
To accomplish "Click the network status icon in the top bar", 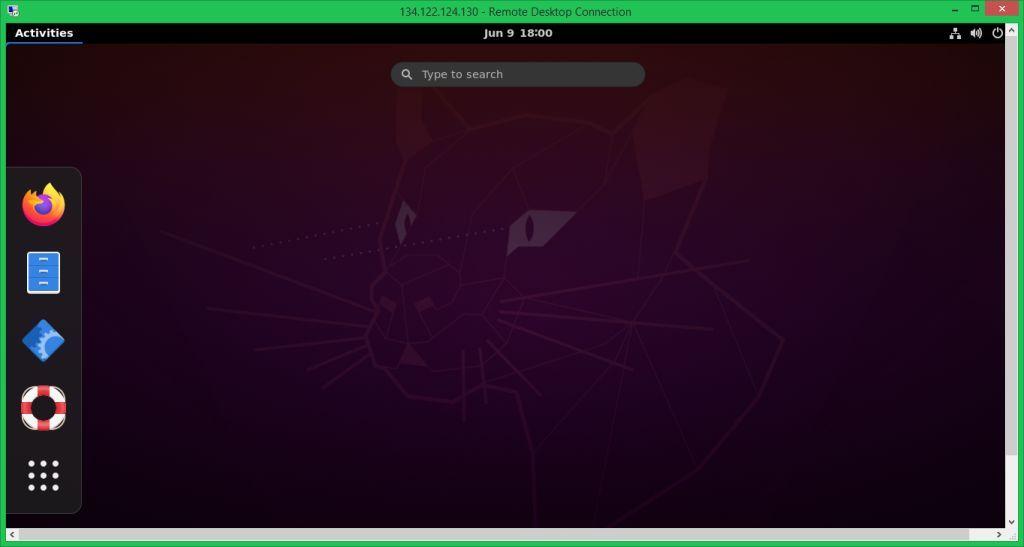I will 955,33.
